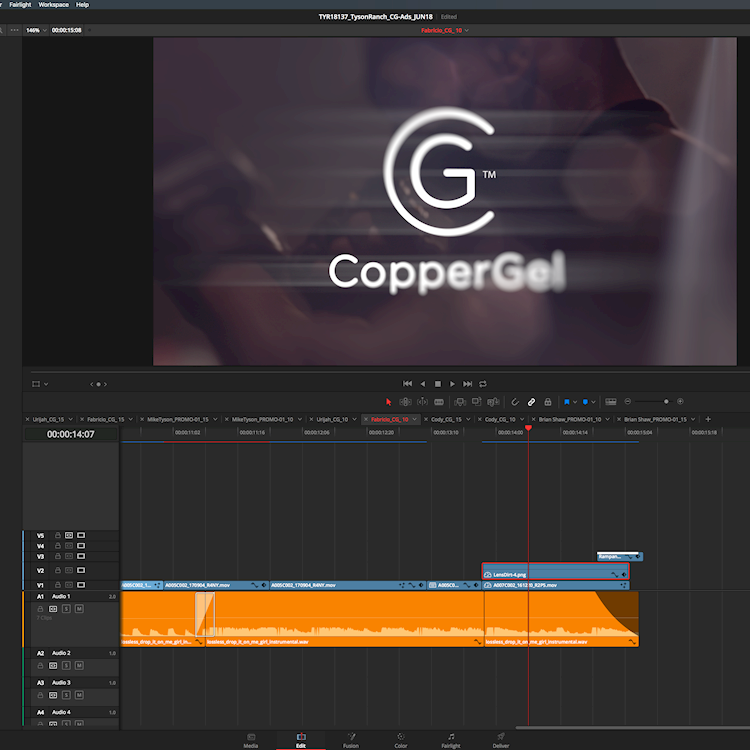750x750 pixels.
Task: Expand MikeTyson_PROMO-01_10 tab dropdown arrow
Action: (x=300, y=419)
